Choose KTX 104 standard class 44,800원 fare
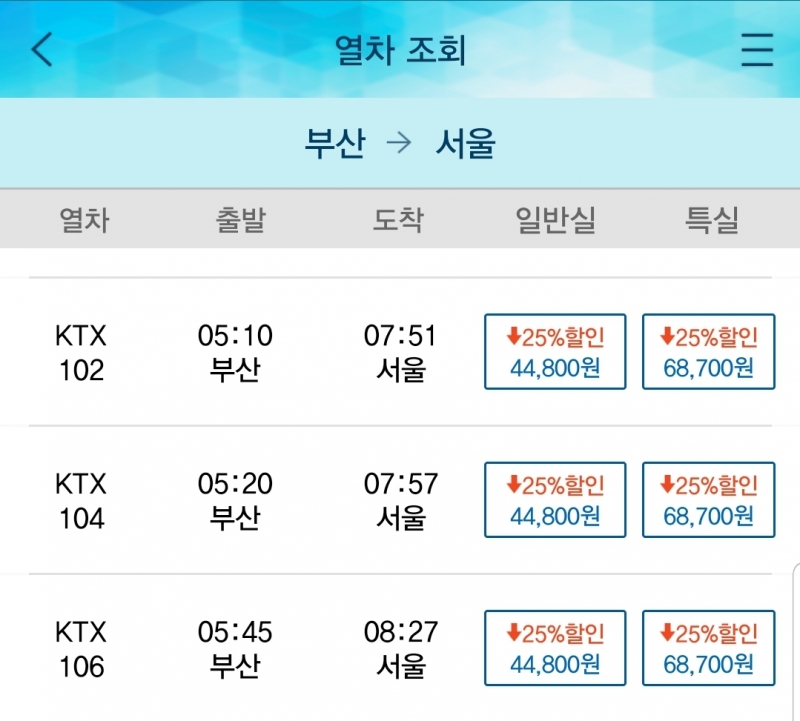Screen dimensions: 800x721 pyautogui.click(x=555, y=499)
